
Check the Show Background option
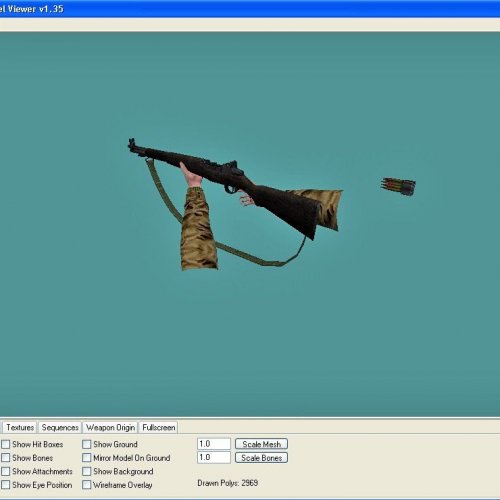coord(87,471)
